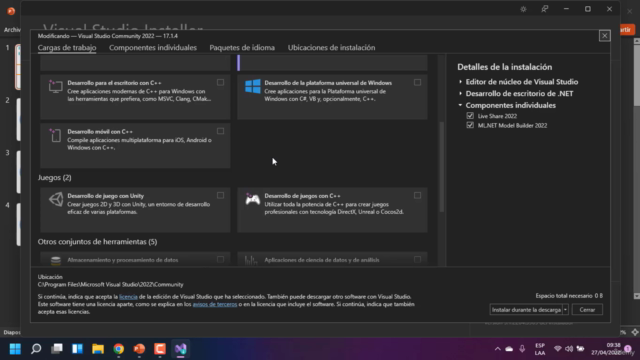This screenshot has width=640, height=360.
Task: Click the C++ desktop development workload icon
Action: (55, 87)
